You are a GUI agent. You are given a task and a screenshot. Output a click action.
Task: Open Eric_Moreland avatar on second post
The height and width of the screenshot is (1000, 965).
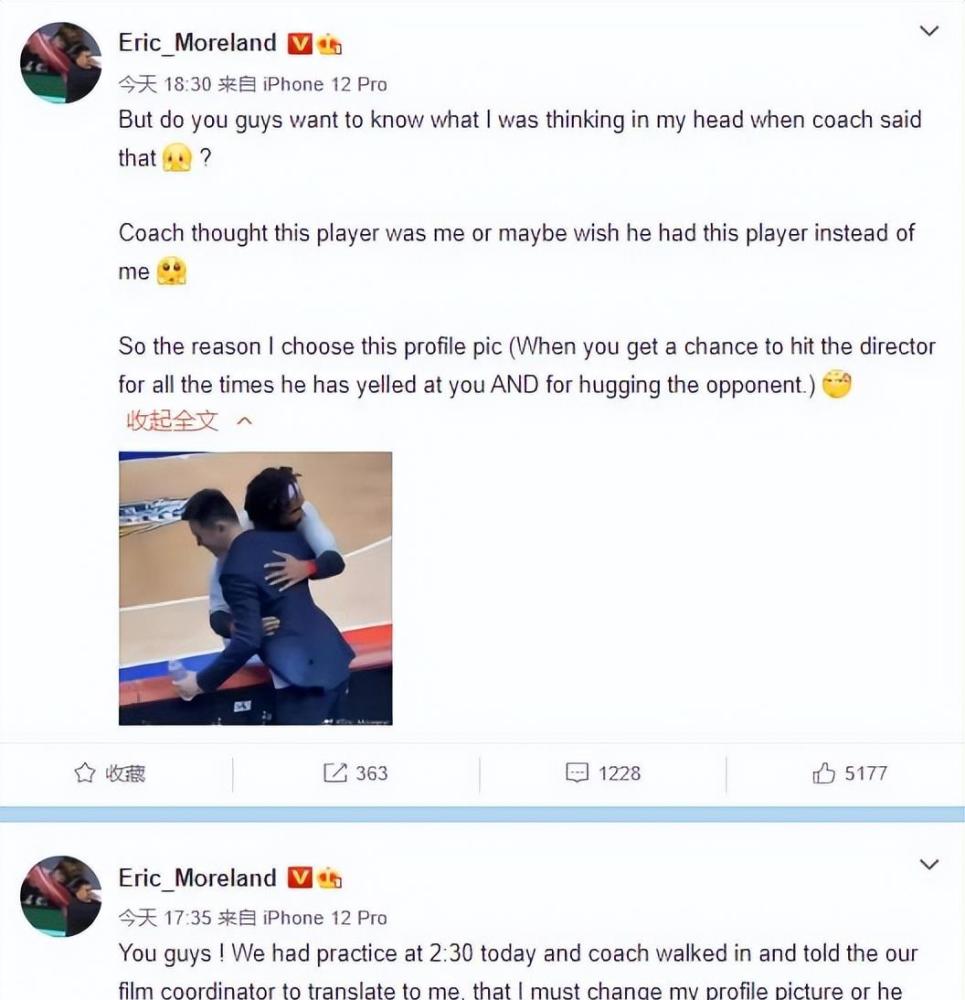click(x=61, y=896)
